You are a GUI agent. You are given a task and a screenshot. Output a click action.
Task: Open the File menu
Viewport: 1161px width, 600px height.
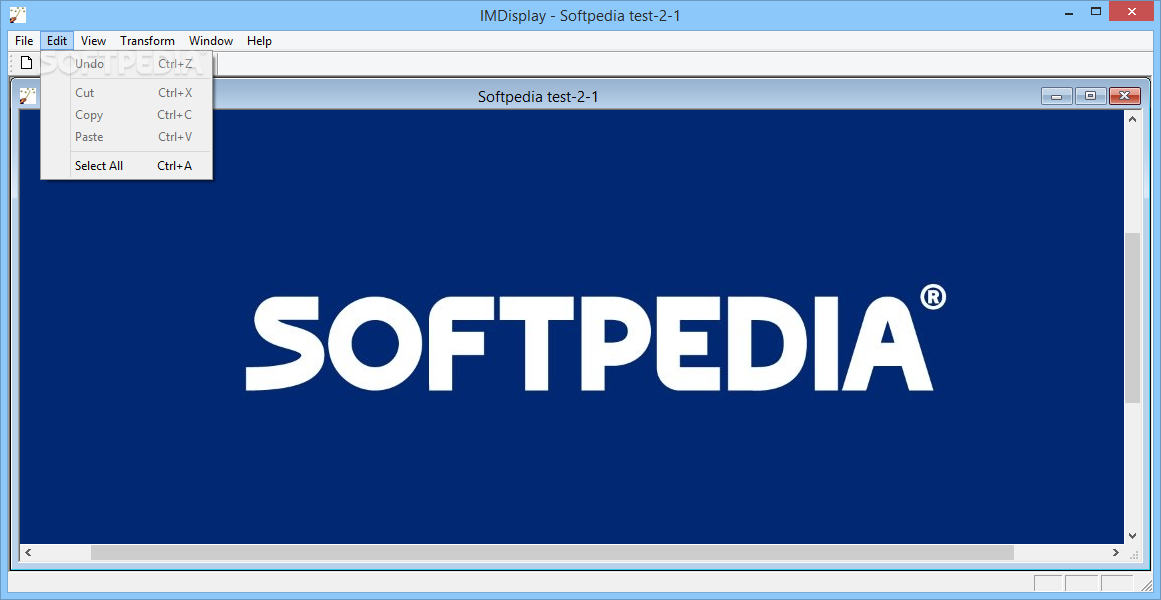point(24,41)
